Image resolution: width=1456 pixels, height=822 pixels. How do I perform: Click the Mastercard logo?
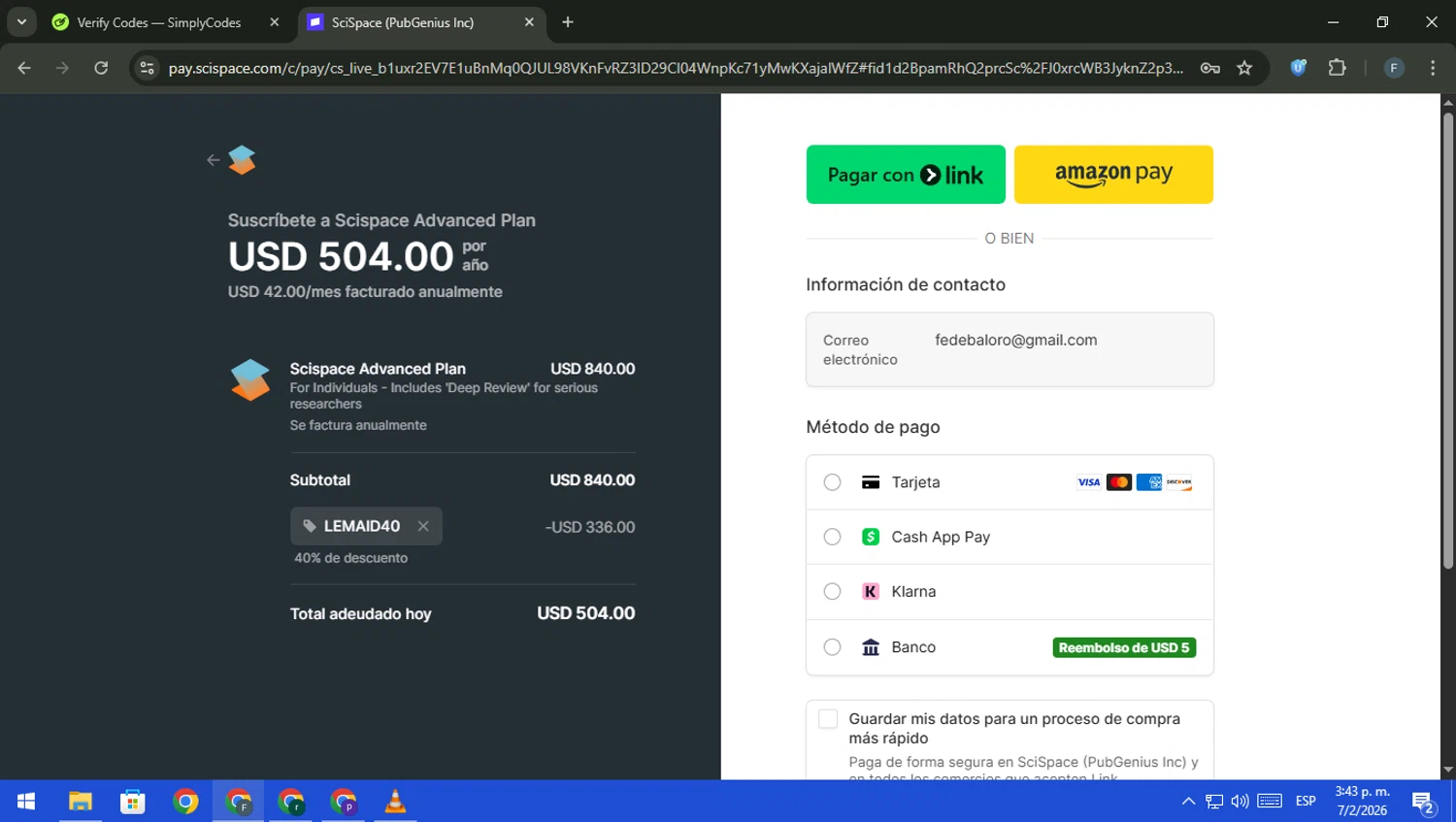(x=1119, y=482)
